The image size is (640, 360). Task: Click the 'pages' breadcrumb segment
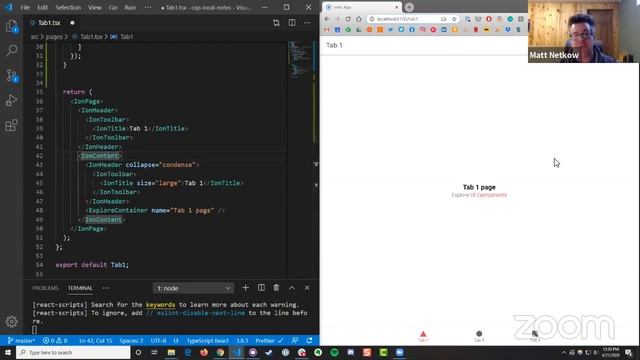54,37
